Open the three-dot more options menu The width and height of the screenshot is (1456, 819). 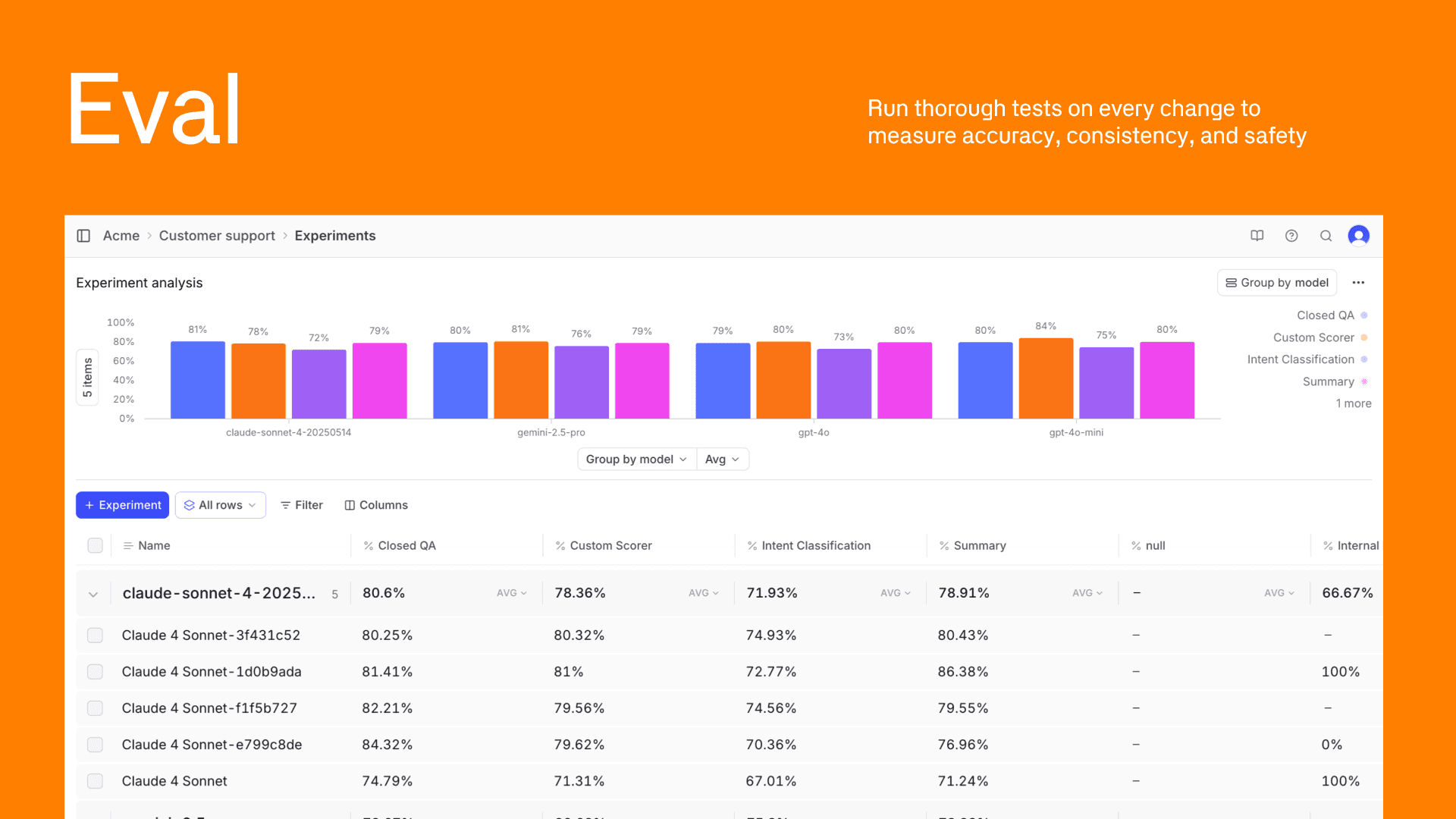point(1358,283)
